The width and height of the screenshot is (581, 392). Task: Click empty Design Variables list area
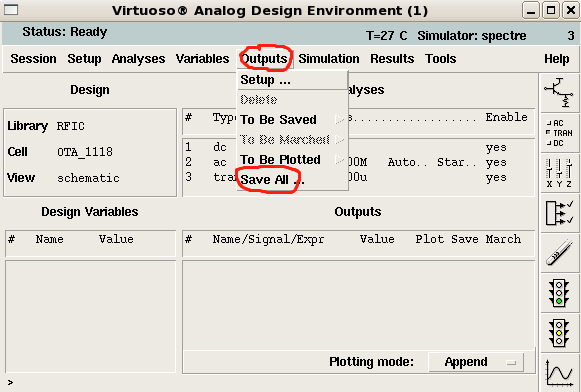point(90,316)
